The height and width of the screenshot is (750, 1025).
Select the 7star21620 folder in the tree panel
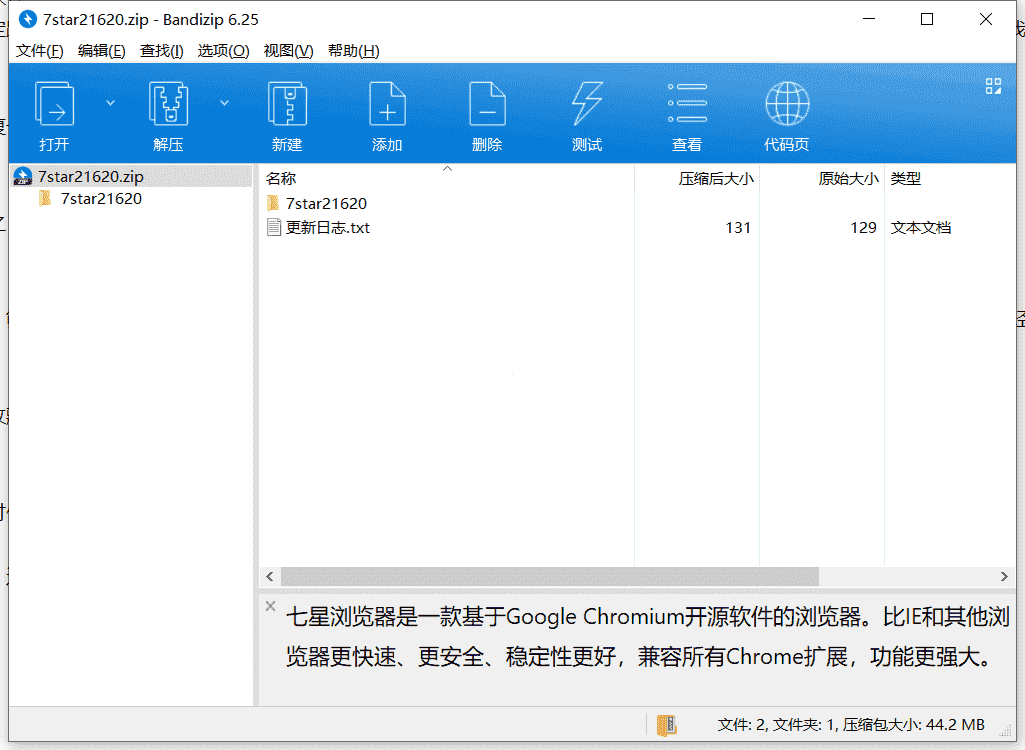coord(101,199)
